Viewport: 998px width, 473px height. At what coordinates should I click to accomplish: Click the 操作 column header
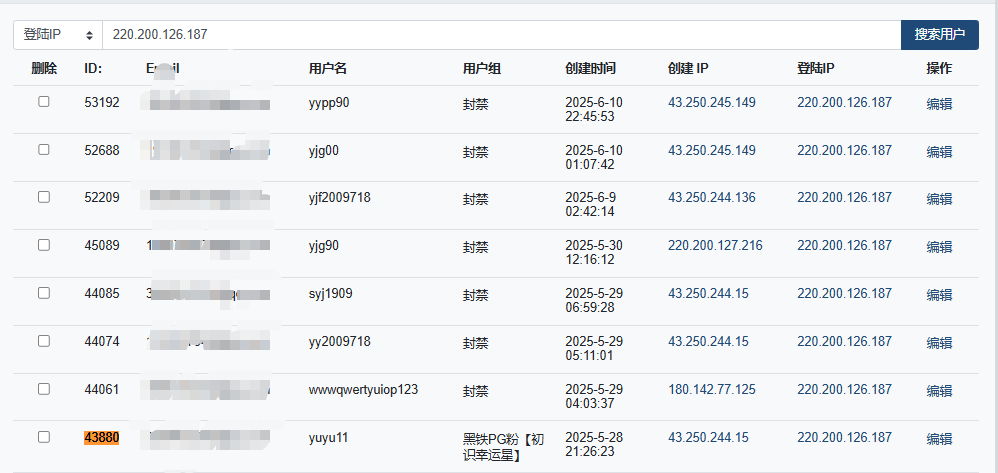pos(939,69)
